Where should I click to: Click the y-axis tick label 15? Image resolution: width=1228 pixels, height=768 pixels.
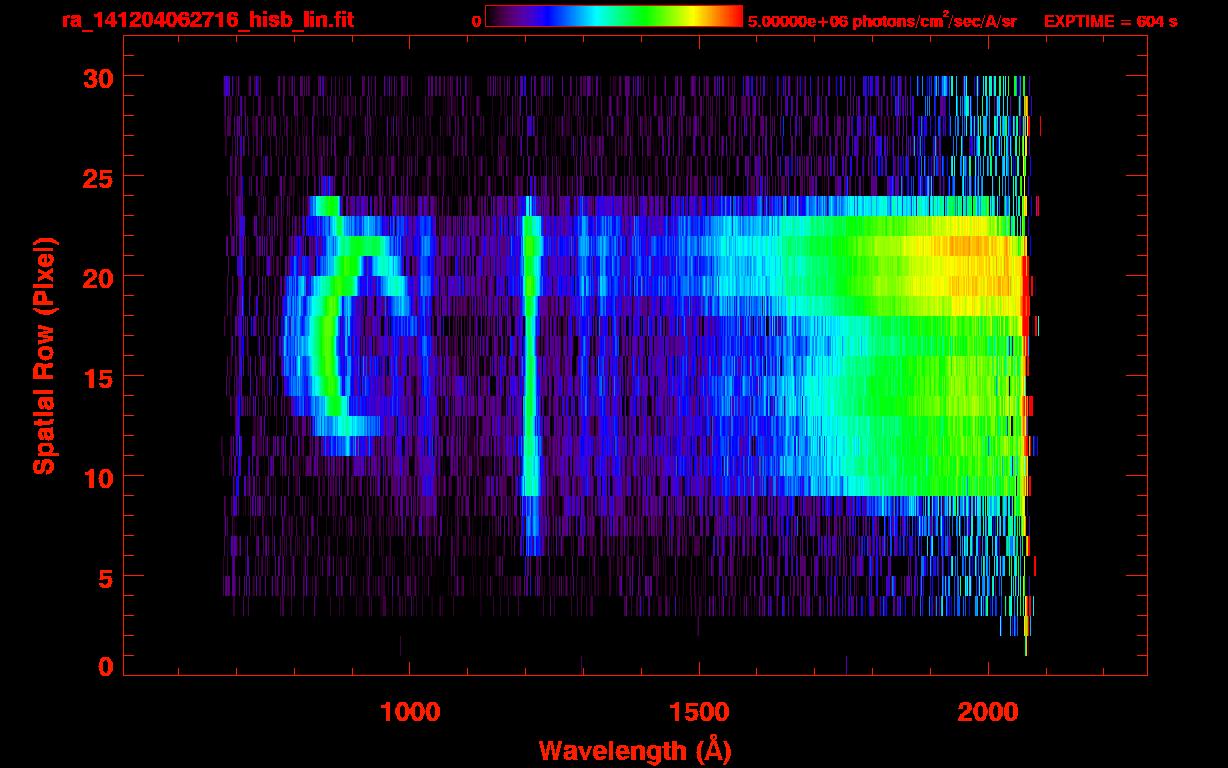97,377
